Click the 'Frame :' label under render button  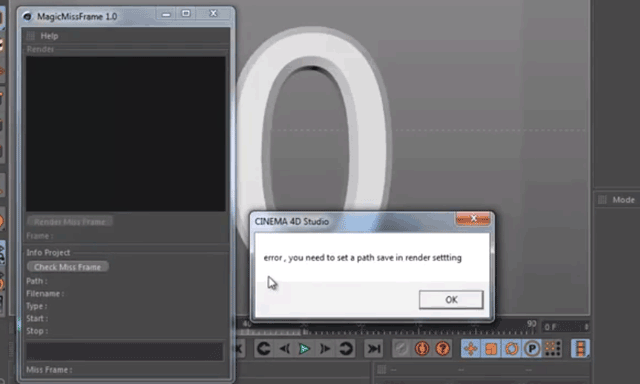[40, 236]
